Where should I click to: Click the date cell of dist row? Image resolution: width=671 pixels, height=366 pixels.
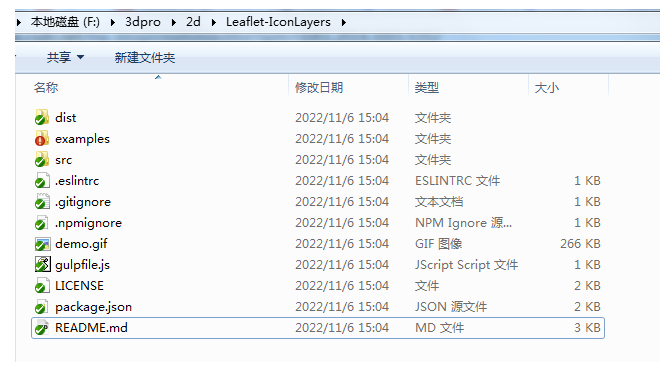pos(342,117)
